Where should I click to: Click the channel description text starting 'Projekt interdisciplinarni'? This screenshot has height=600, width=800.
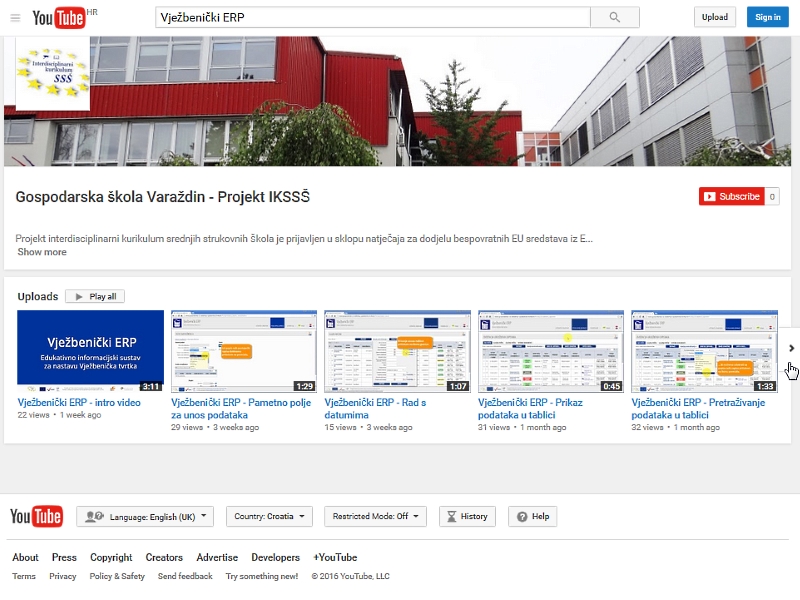(304, 238)
